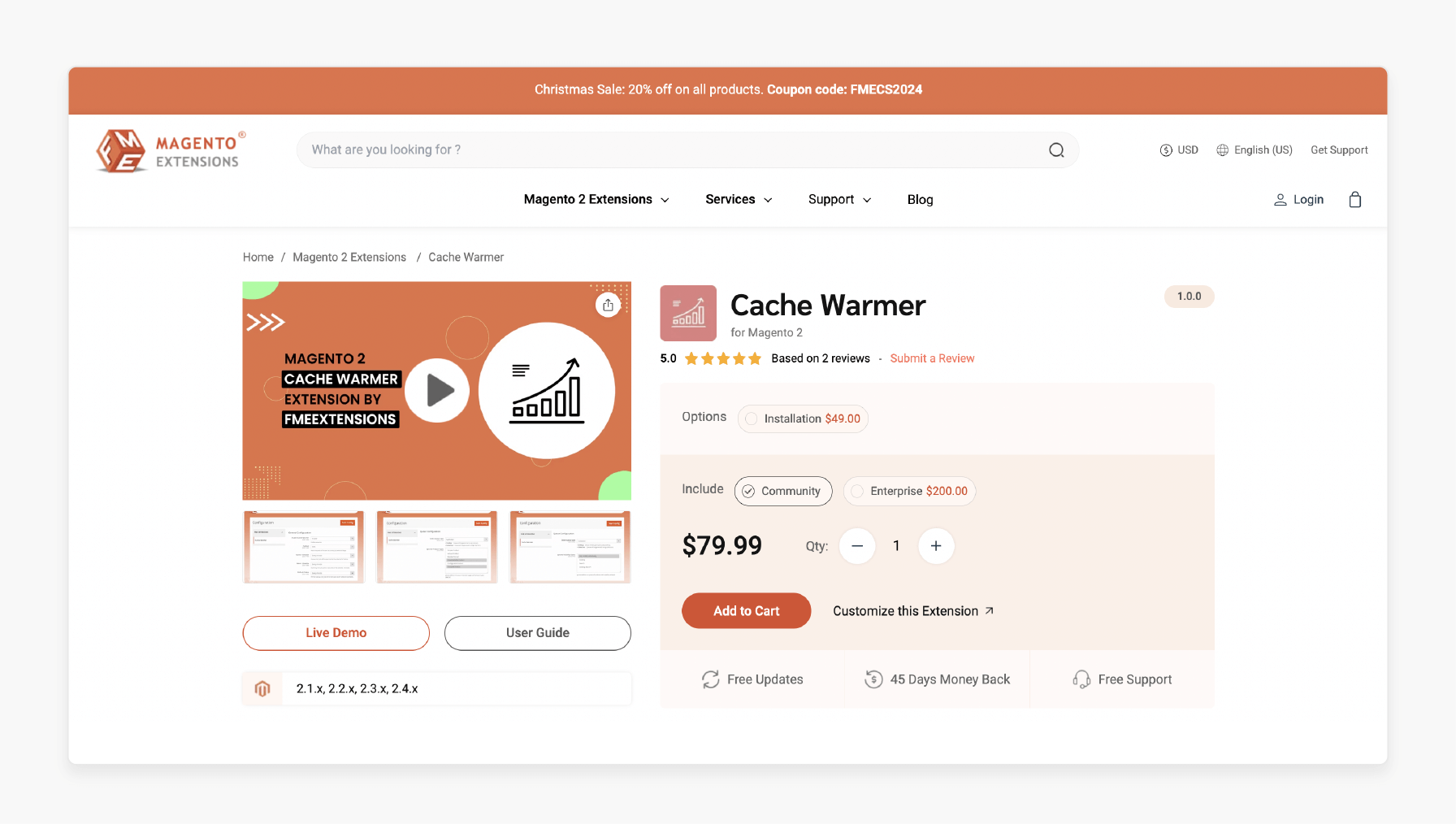Expand the Magento 2 Extensions menu

click(x=596, y=200)
